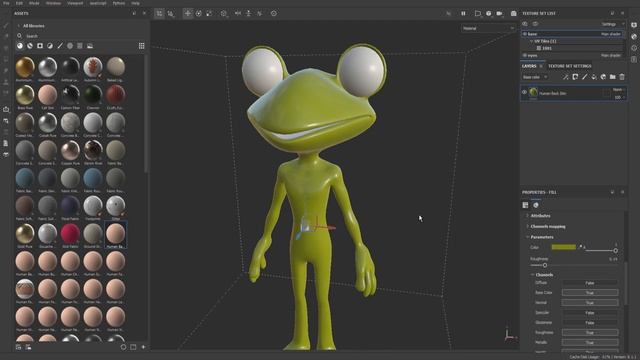Click the rotate icon in top toolbar
This screenshot has width=640, height=360.
click(x=199, y=13)
